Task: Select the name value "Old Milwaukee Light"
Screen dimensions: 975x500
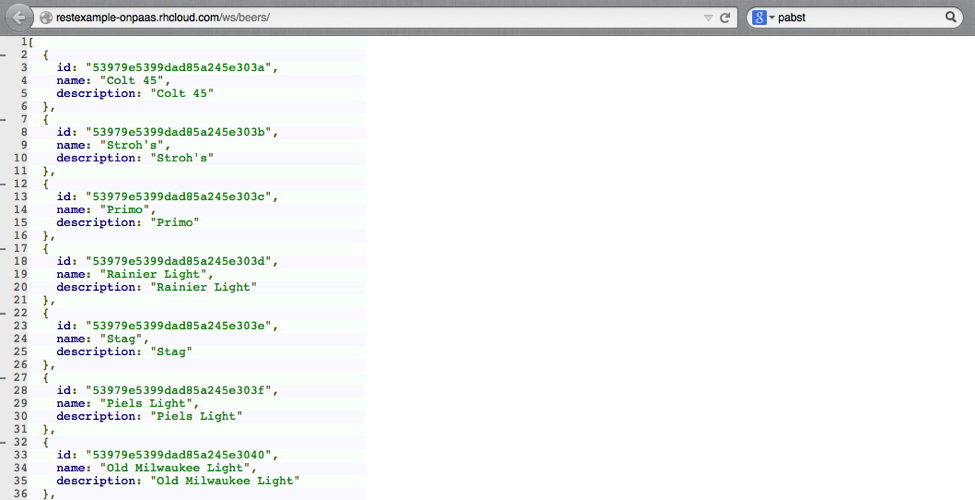Action: click(175, 468)
